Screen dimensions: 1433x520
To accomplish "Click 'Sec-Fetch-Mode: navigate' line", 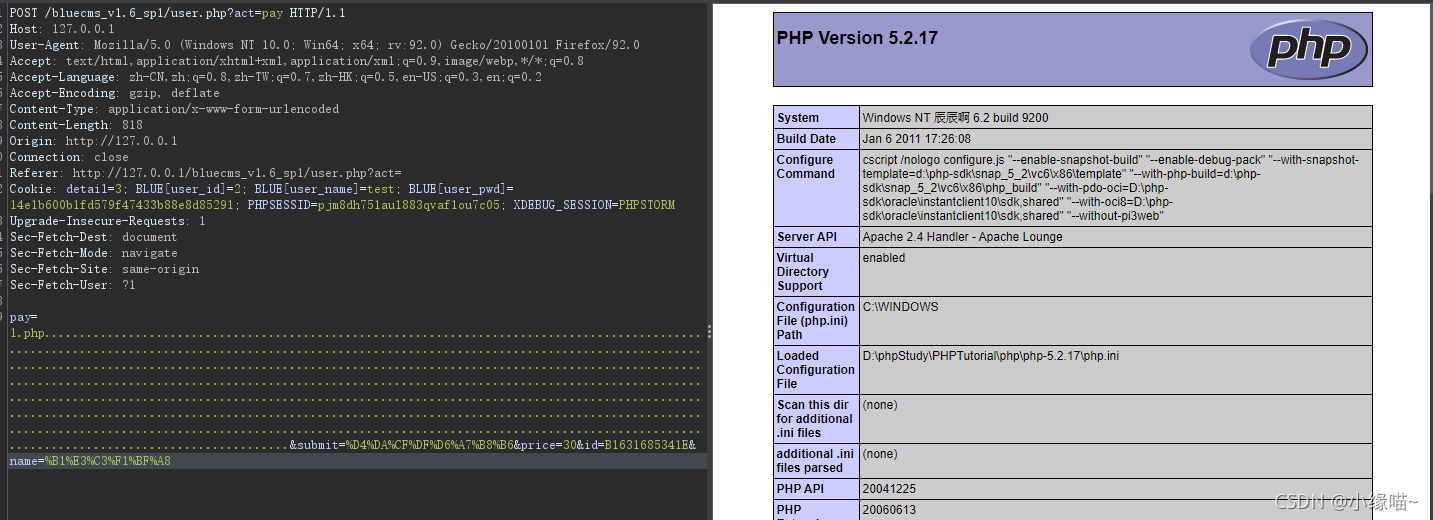I will pos(93,252).
